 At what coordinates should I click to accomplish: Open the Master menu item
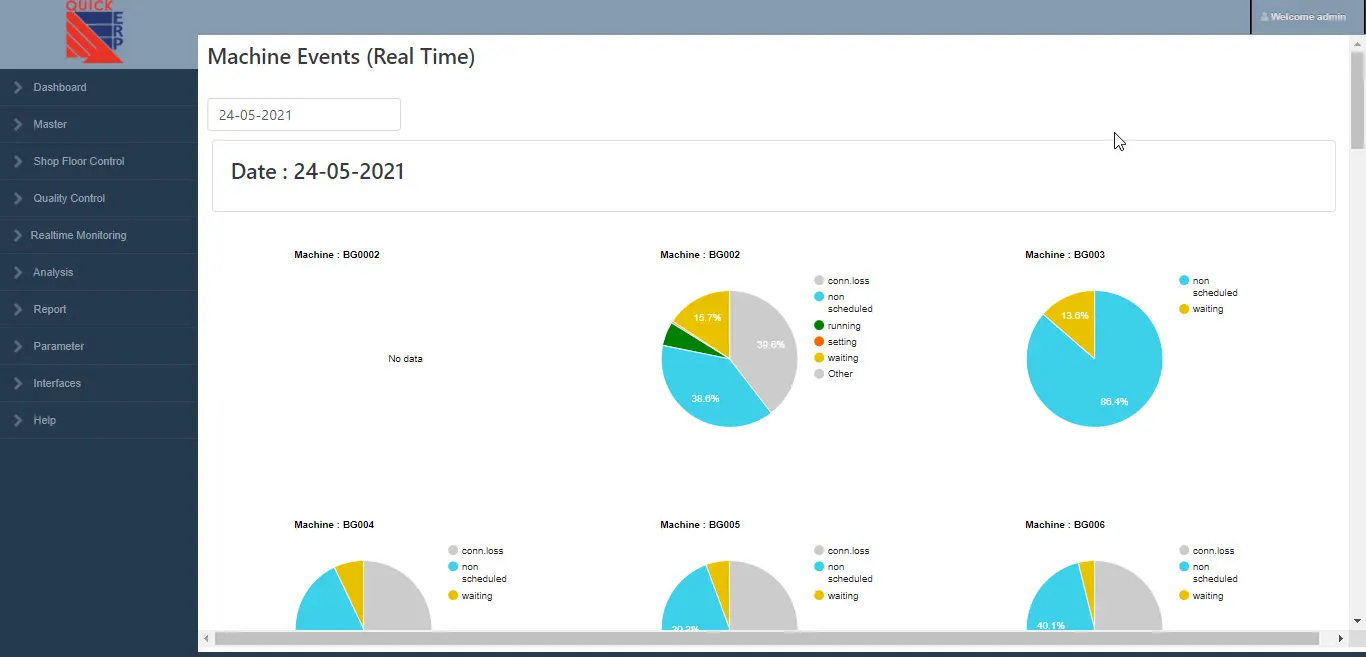99,124
